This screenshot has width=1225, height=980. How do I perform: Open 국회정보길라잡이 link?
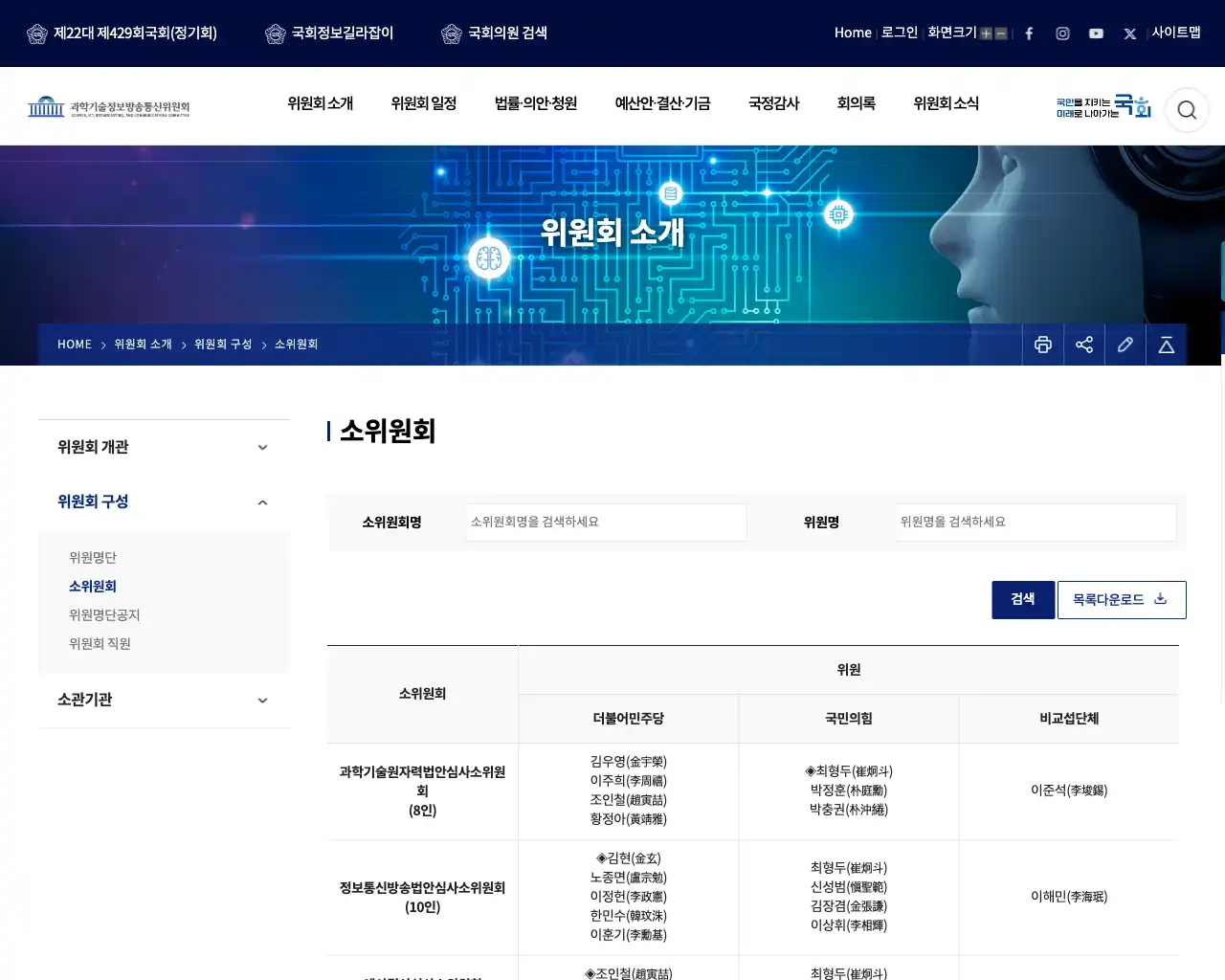329,33
